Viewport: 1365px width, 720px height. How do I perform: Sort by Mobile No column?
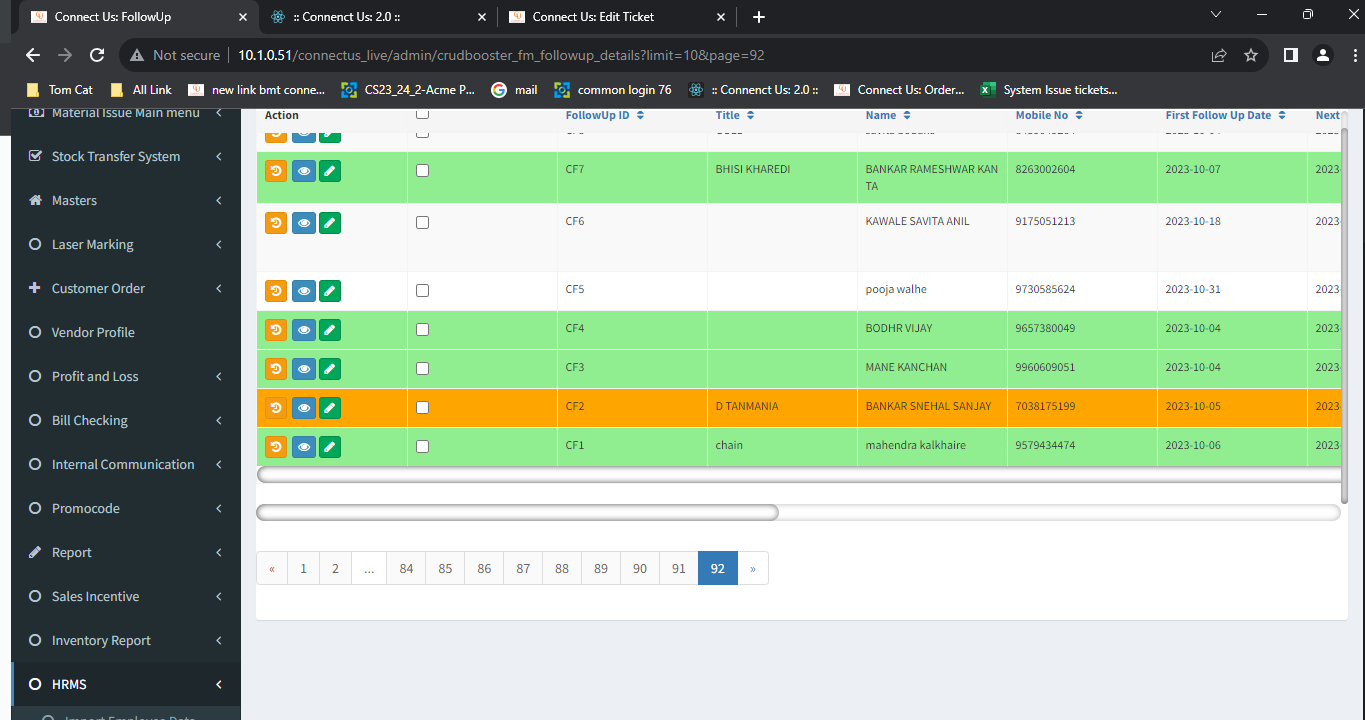1049,115
